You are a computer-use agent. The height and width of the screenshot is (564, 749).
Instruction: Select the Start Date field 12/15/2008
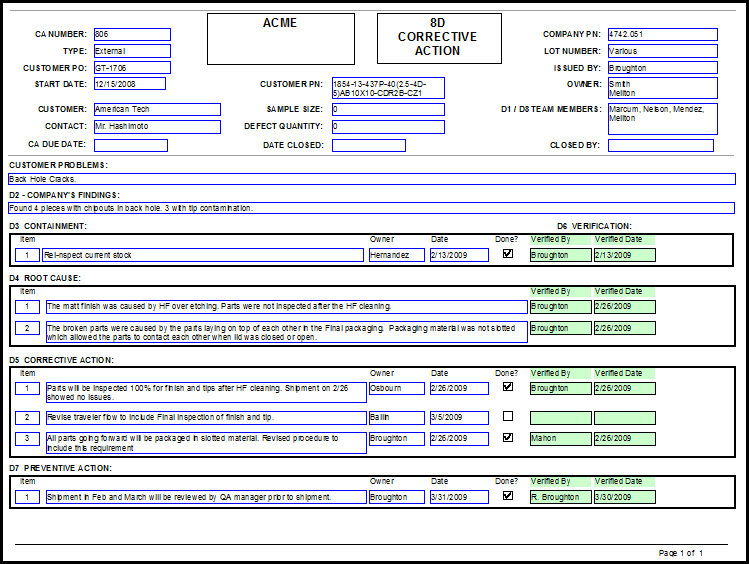[x=130, y=84]
